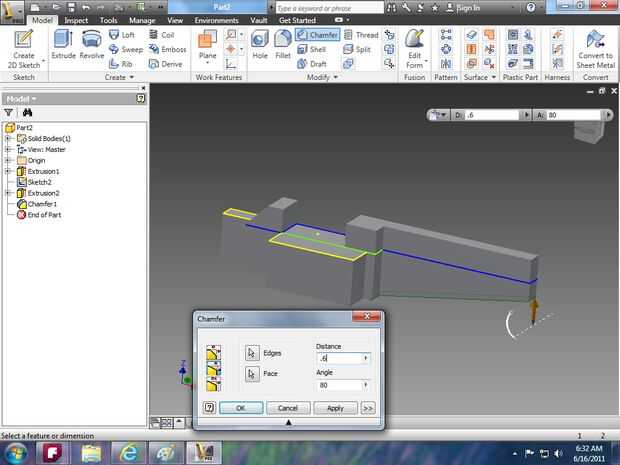
Task: Switch to the Tools tab
Action: pyautogui.click(x=108, y=20)
